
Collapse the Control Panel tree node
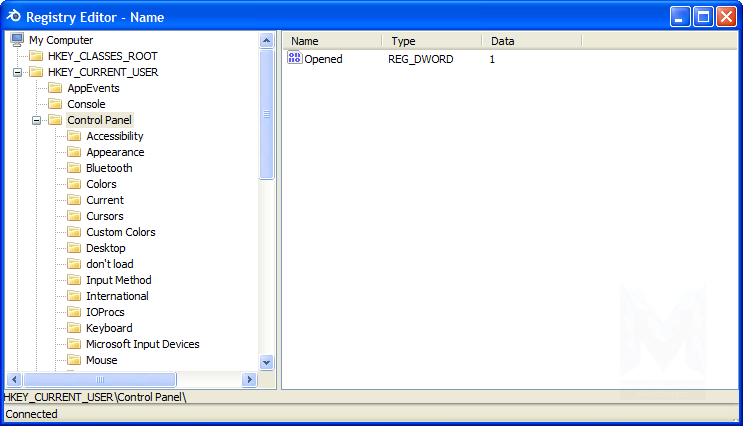36,120
